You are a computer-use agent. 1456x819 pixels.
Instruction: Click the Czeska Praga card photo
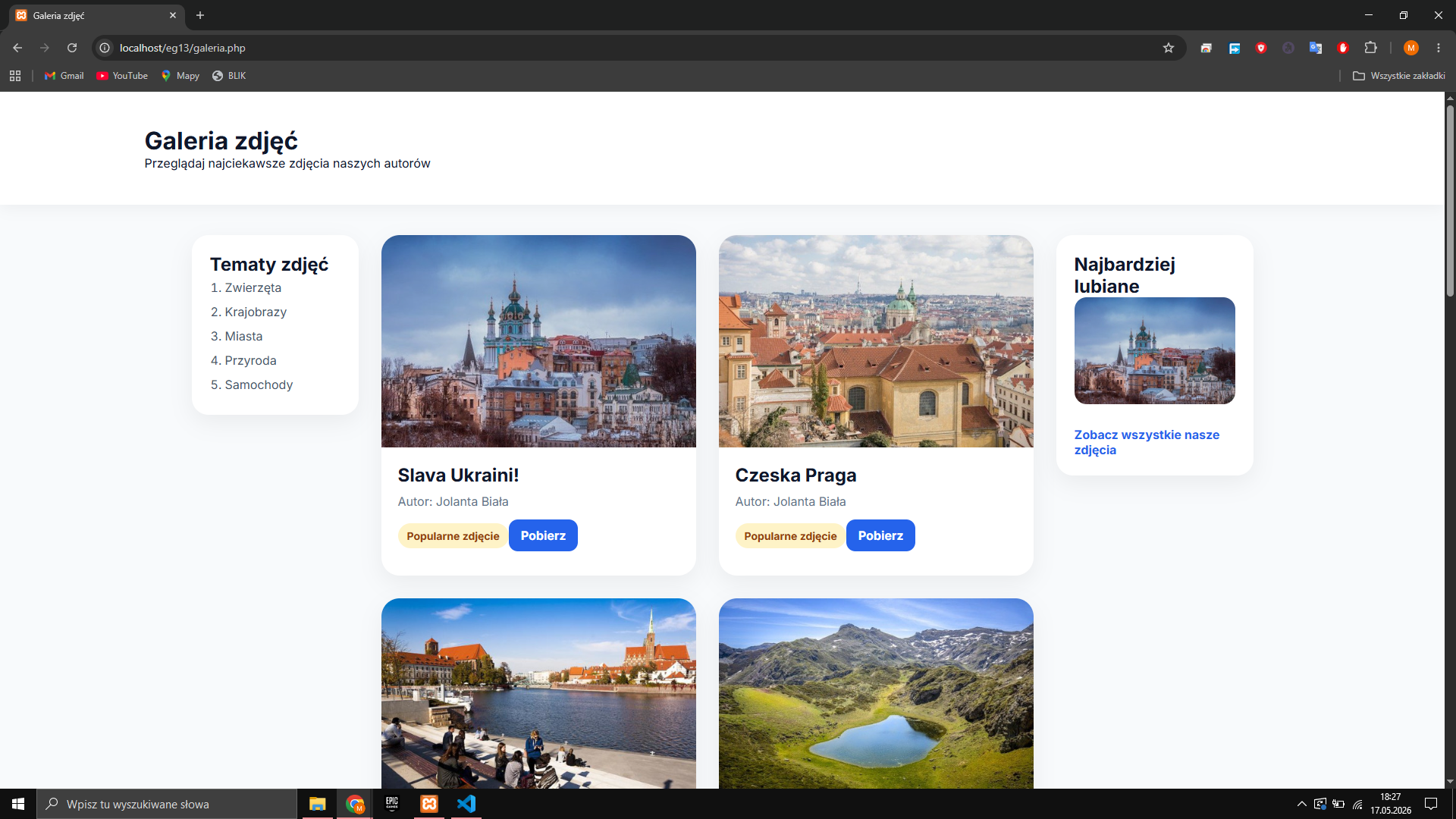tap(876, 341)
